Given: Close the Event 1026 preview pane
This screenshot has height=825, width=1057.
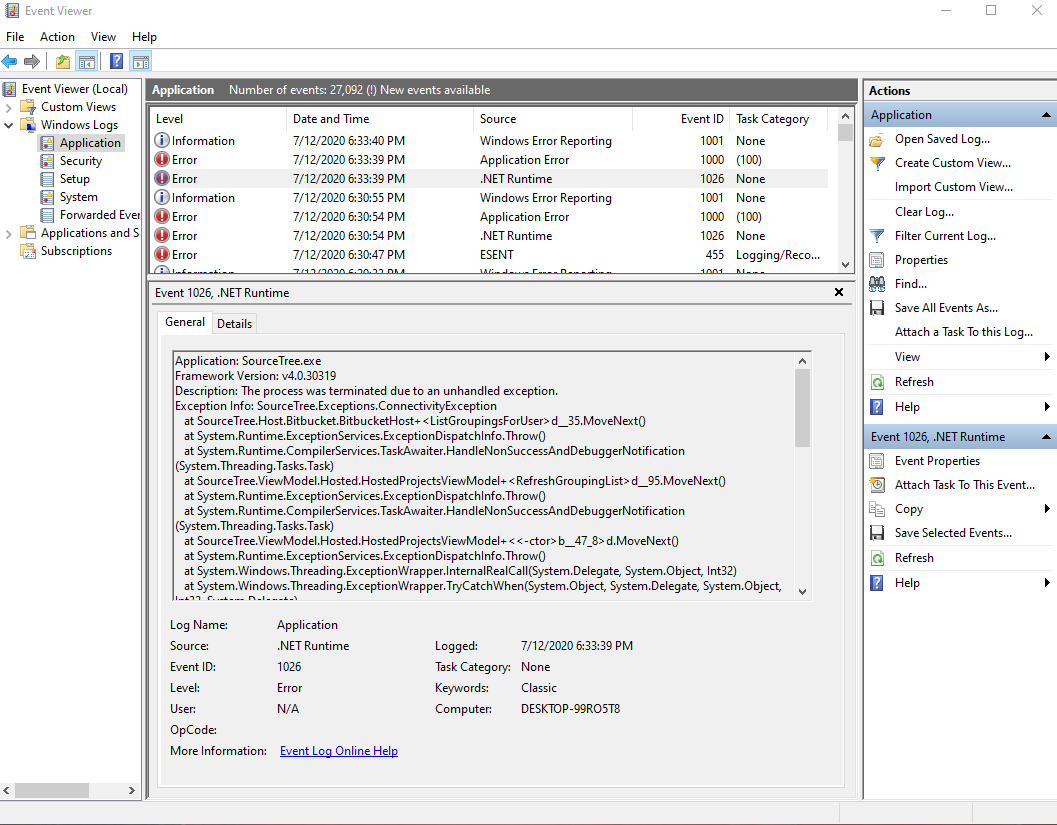Looking at the screenshot, I should pos(839,293).
